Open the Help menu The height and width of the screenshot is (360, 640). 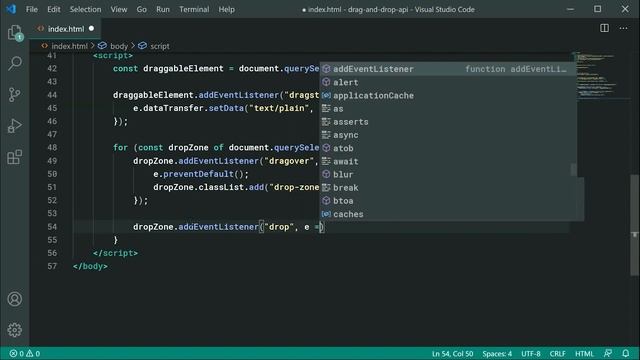tap(227, 9)
